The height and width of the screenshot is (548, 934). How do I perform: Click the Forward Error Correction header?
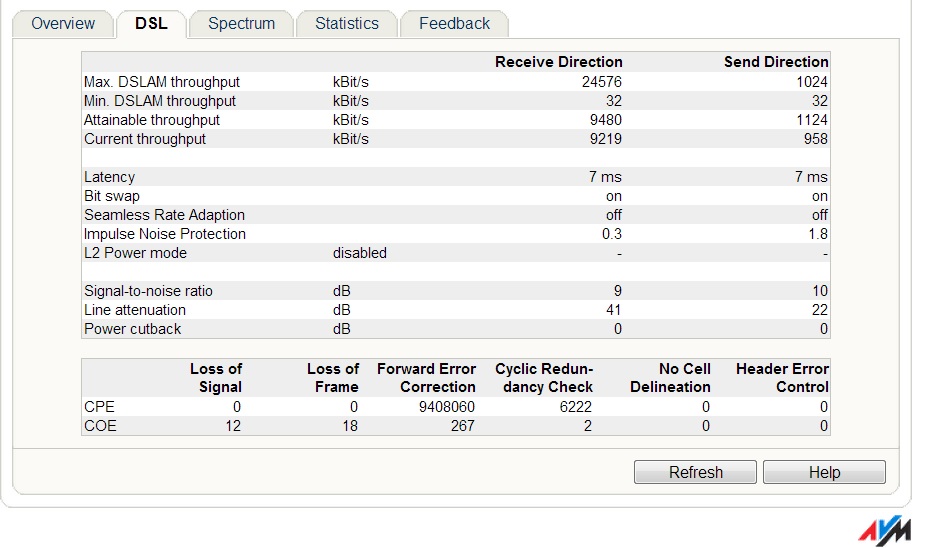coord(426,378)
